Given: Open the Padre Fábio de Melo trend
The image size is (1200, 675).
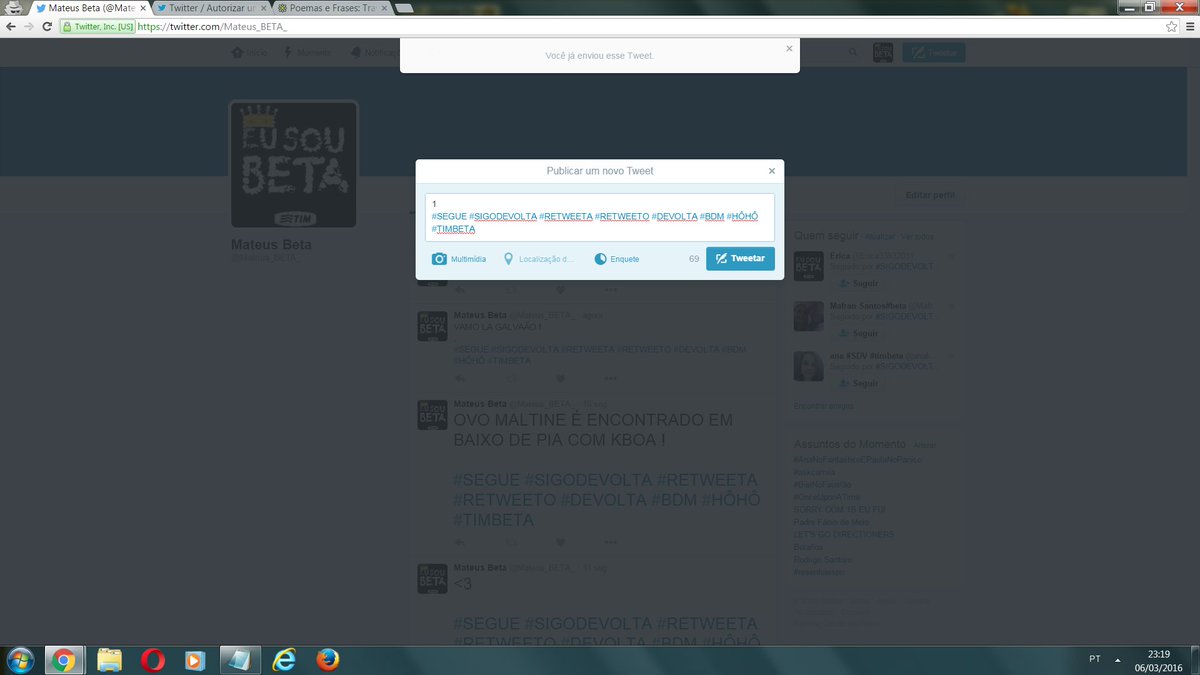Looking at the screenshot, I should click(x=830, y=522).
